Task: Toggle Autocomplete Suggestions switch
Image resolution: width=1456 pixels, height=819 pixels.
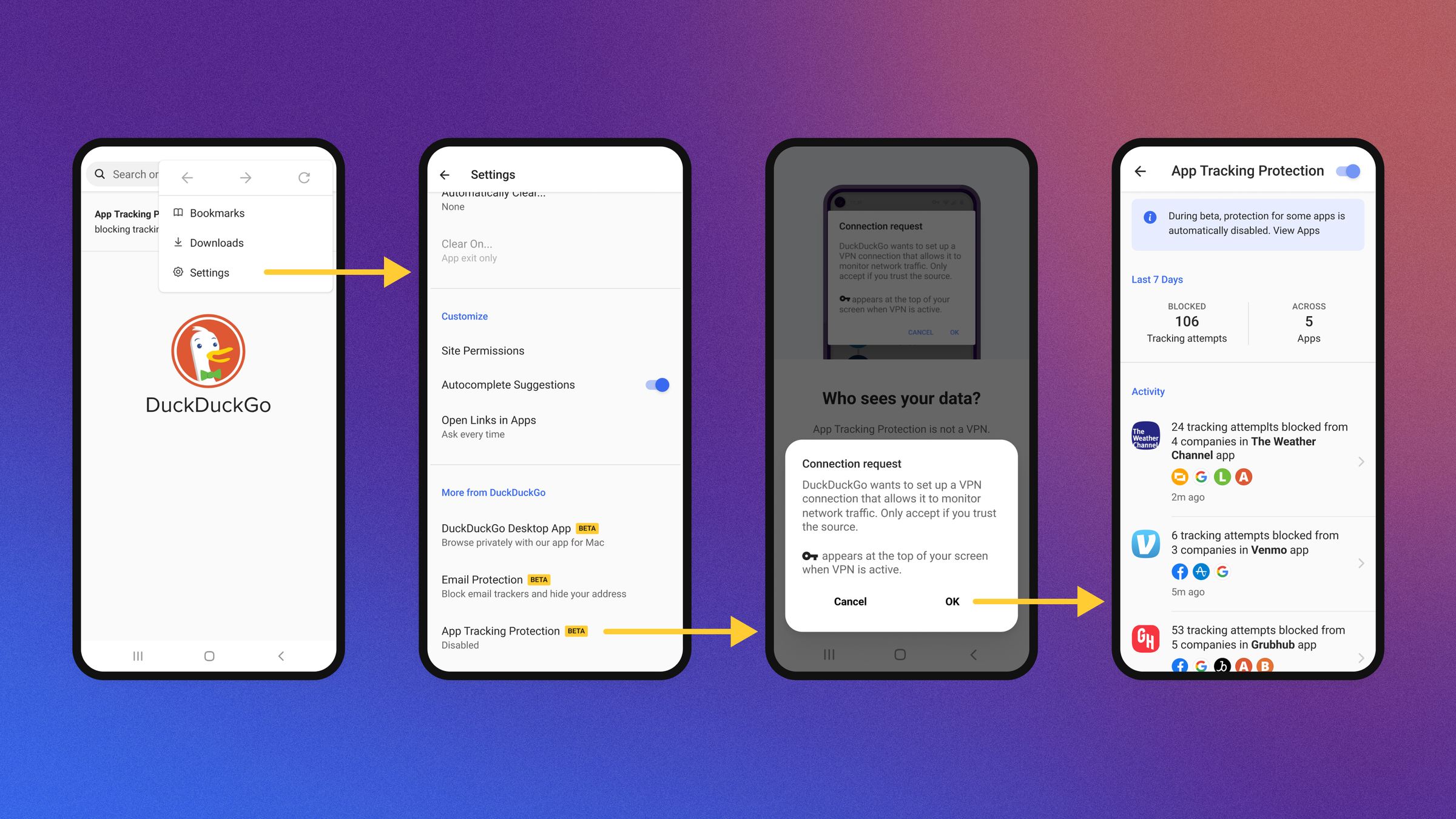Action: [x=657, y=384]
